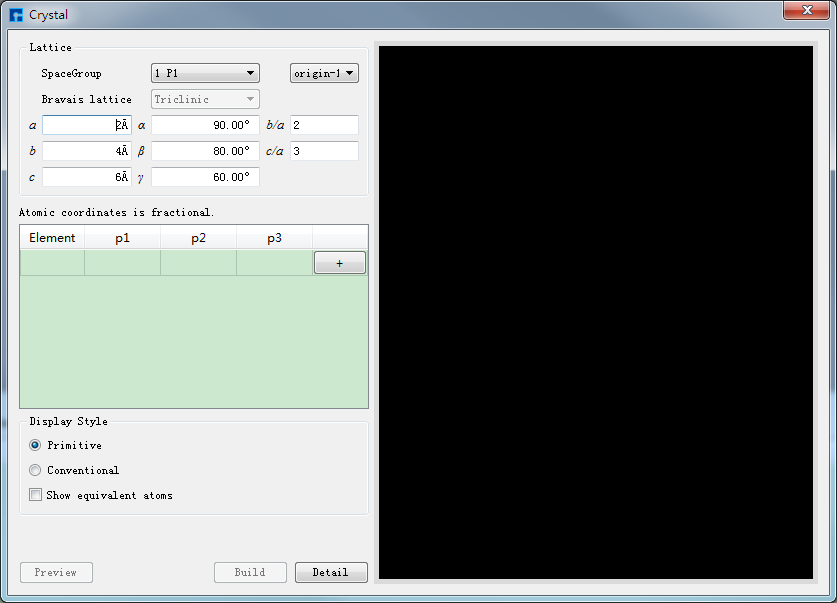The height and width of the screenshot is (603, 837).
Task: Click the Preview button
Action: pyautogui.click(x=56, y=572)
